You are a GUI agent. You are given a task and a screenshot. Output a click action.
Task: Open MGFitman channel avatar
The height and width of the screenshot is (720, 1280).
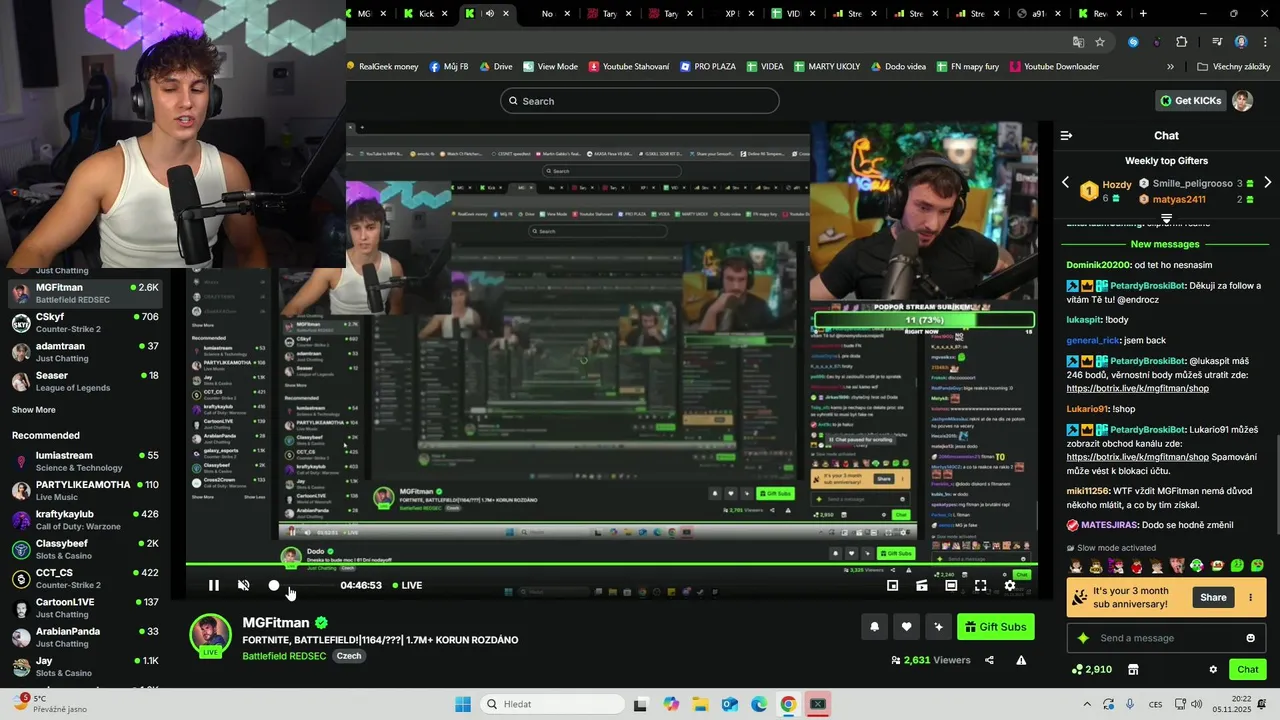pos(211,636)
